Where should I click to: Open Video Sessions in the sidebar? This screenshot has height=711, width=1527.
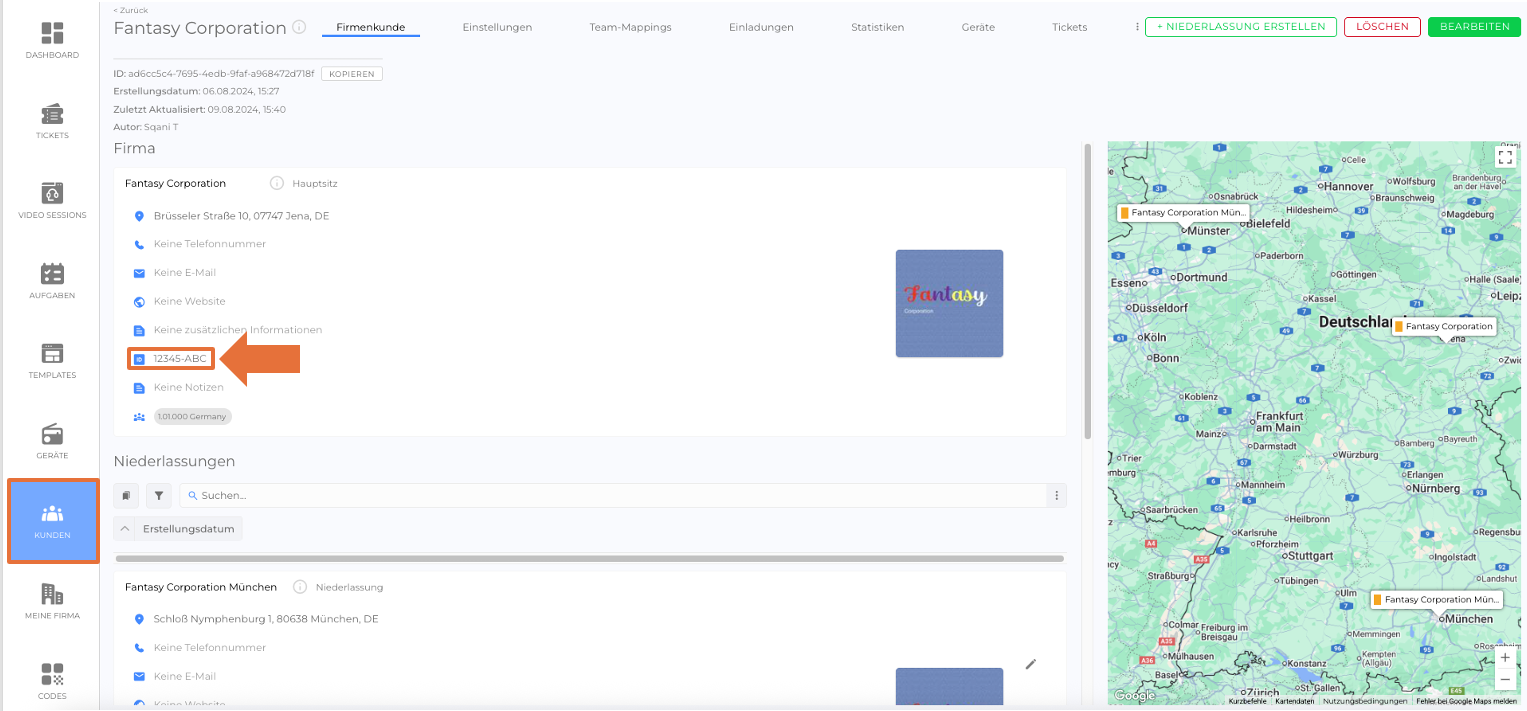coord(52,200)
